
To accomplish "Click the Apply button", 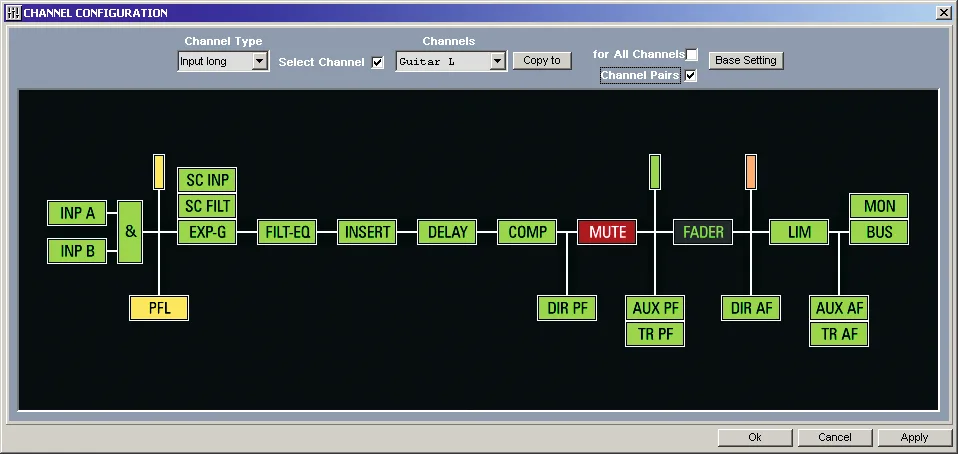I will [x=914, y=438].
